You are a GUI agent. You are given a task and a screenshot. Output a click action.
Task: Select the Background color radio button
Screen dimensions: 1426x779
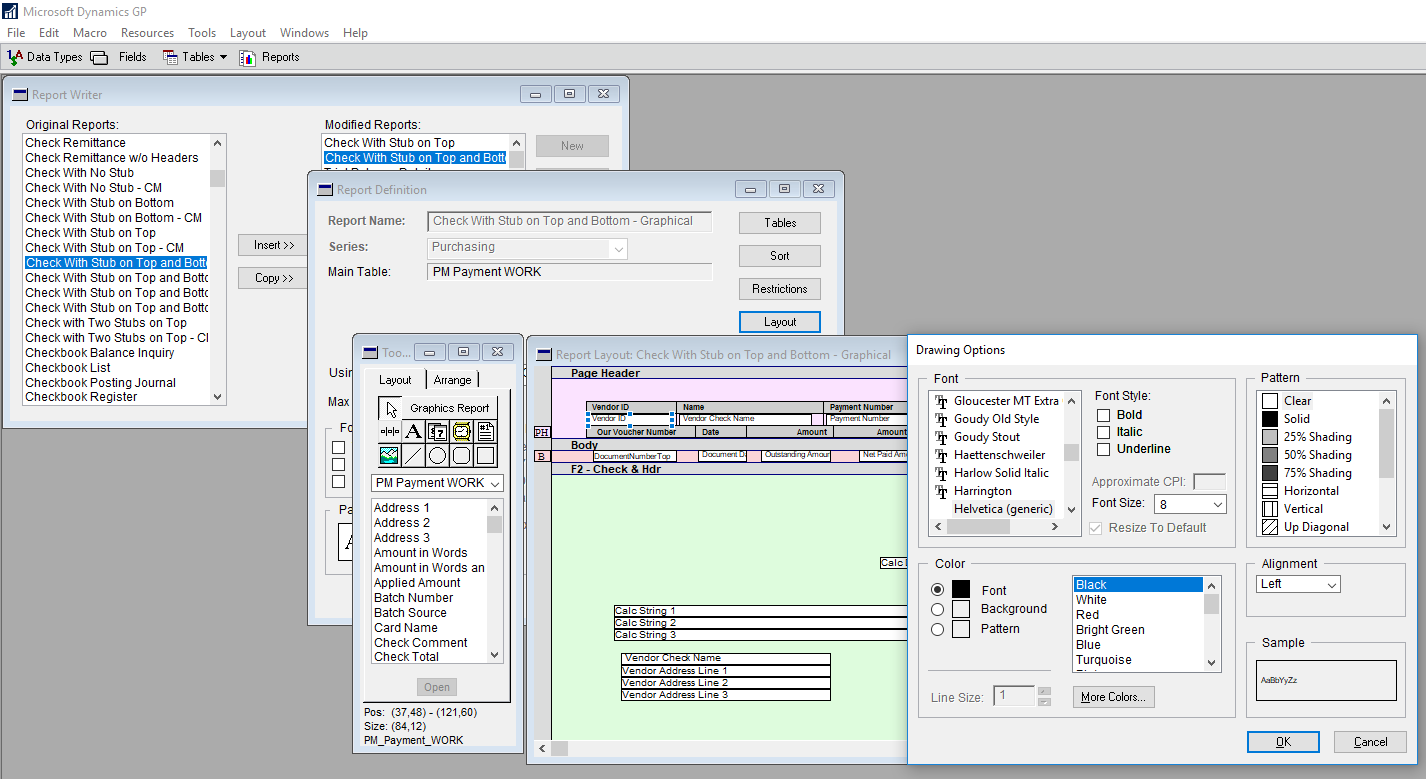pos(938,609)
